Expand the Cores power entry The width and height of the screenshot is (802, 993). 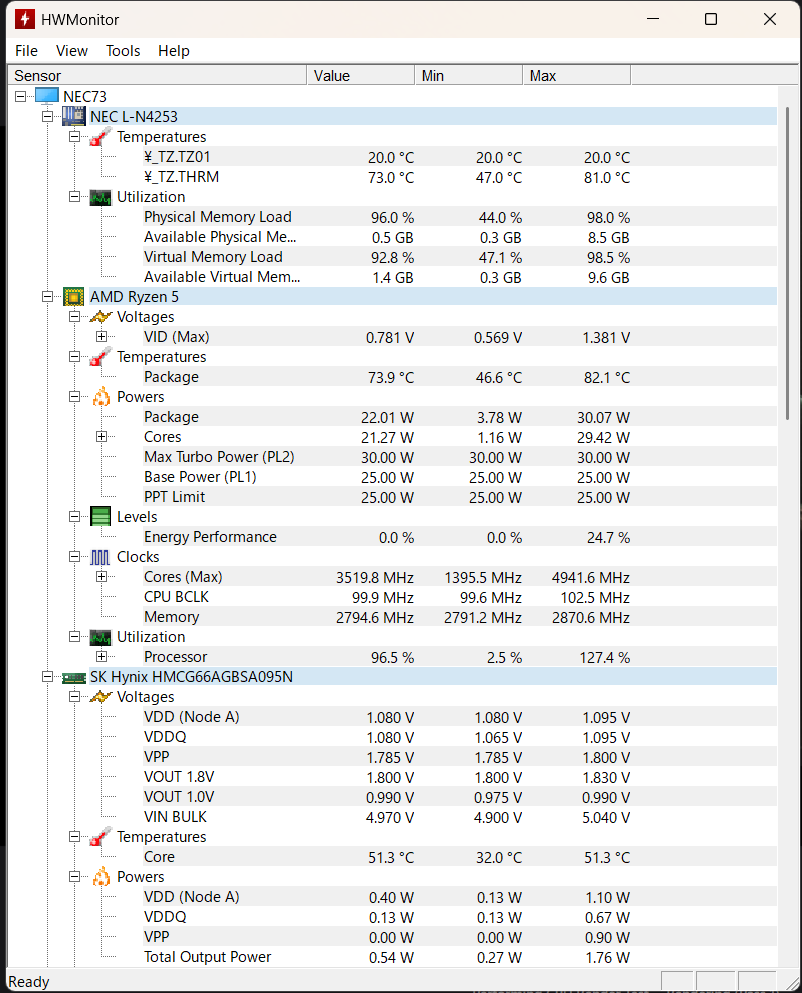[101, 437]
